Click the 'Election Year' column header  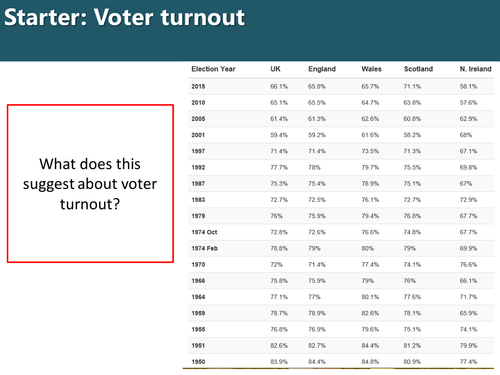[213, 69]
